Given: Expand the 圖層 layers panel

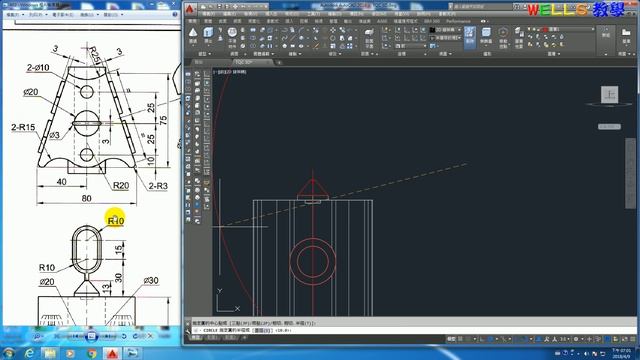Looking at the screenshot, I should click(x=554, y=54).
